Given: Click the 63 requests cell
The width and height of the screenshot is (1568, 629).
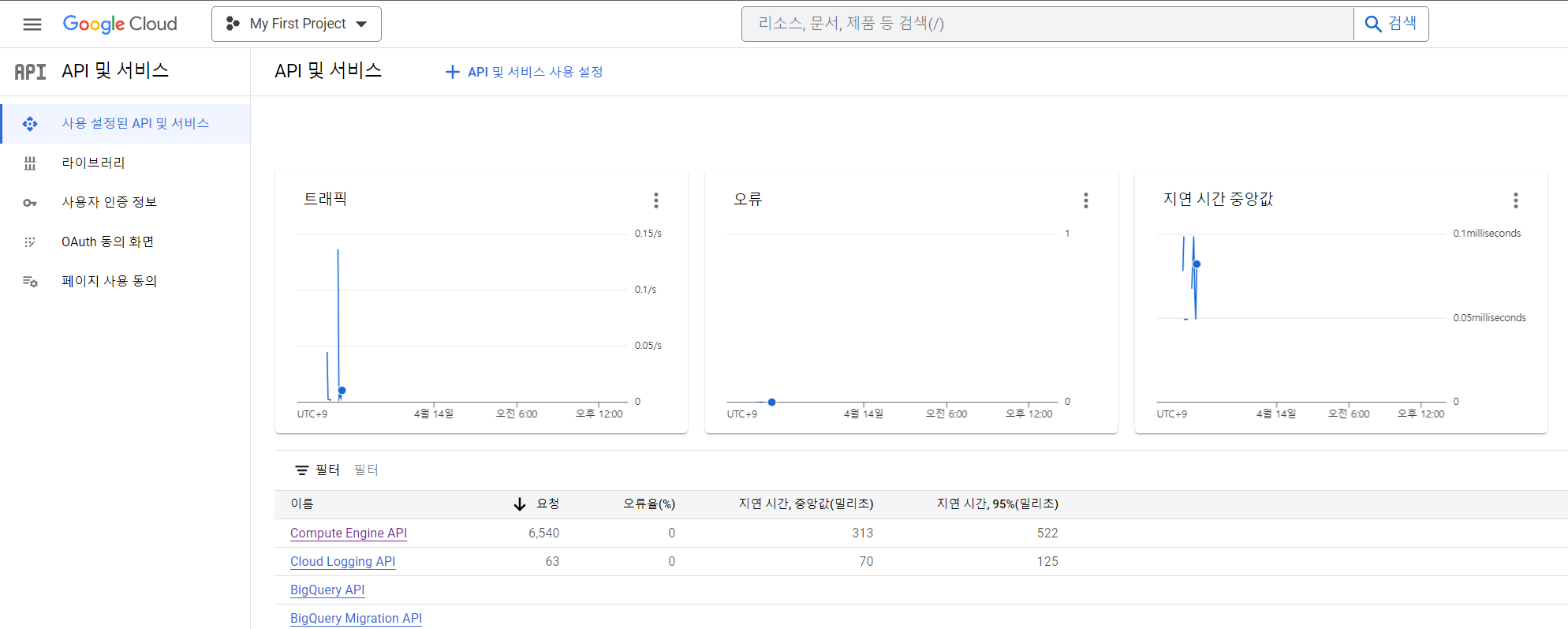Looking at the screenshot, I should pyautogui.click(x=552, y=562).
